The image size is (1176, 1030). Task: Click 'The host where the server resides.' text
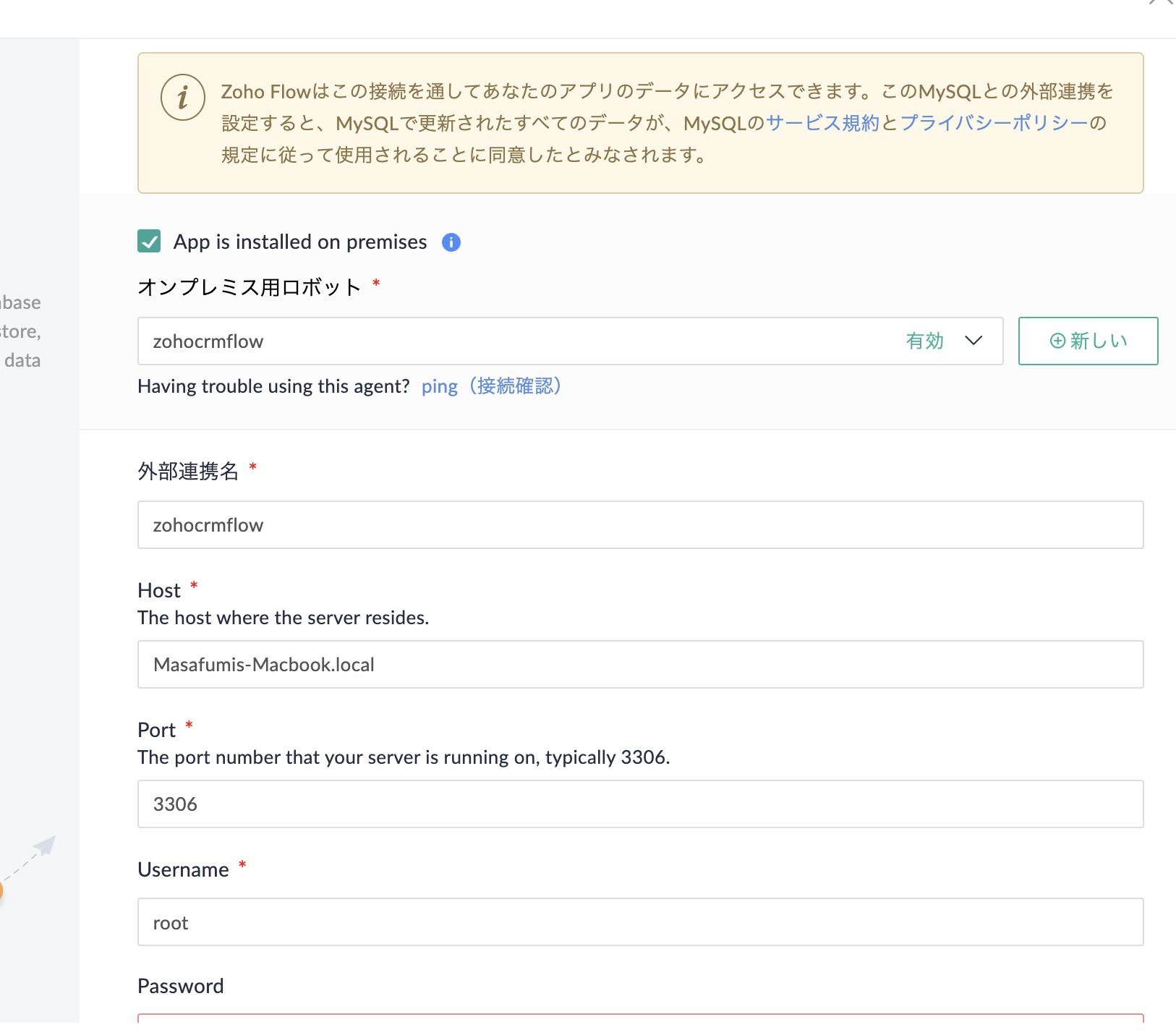(284, 618)
